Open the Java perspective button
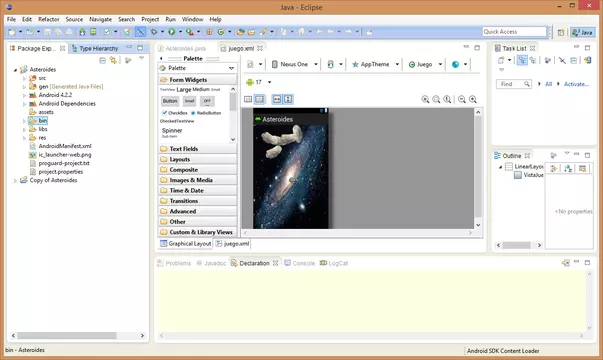603x360 pixels. click(x=582, y=32)
